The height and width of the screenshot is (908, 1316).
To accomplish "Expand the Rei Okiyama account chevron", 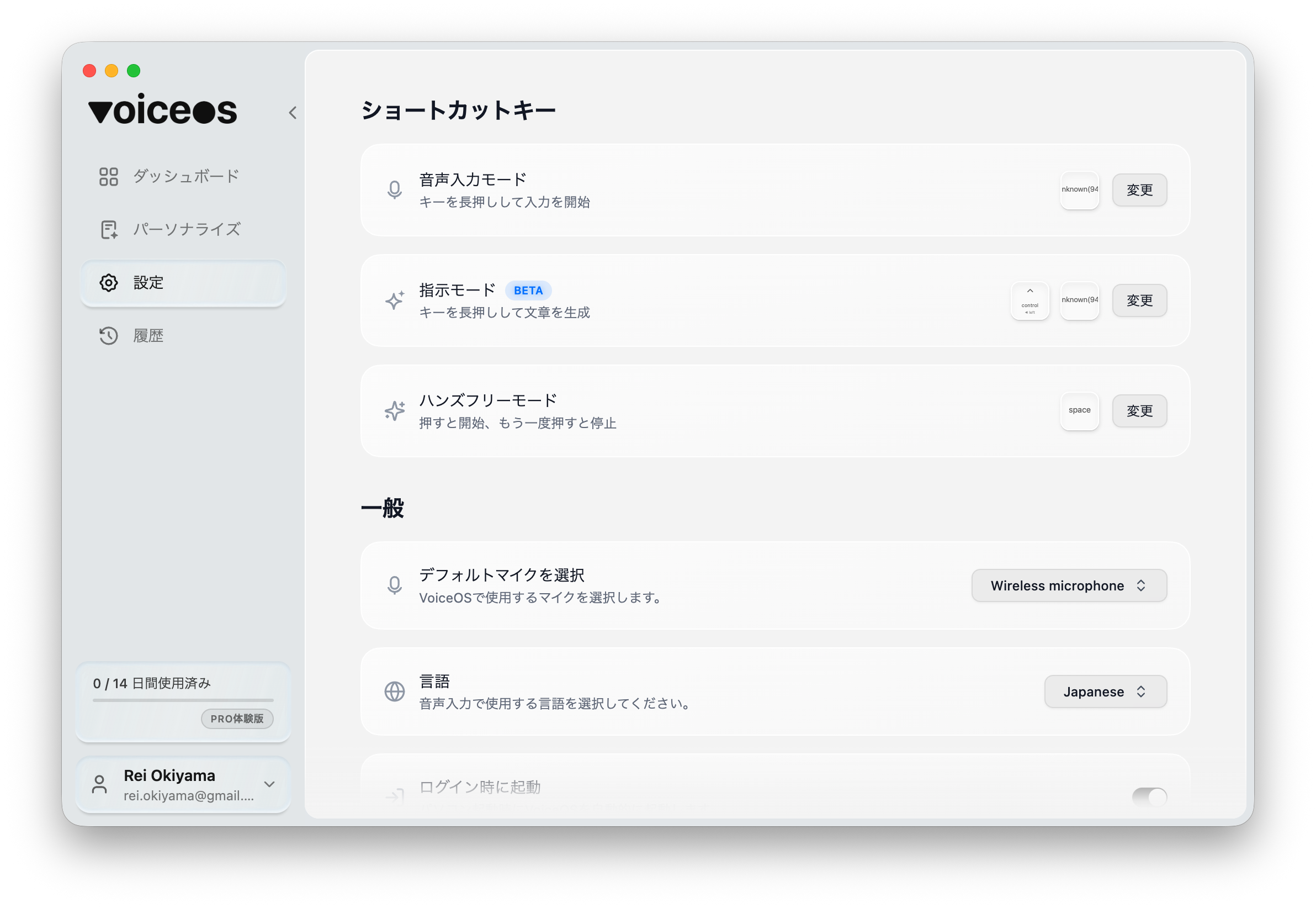I will coord(269,784).
